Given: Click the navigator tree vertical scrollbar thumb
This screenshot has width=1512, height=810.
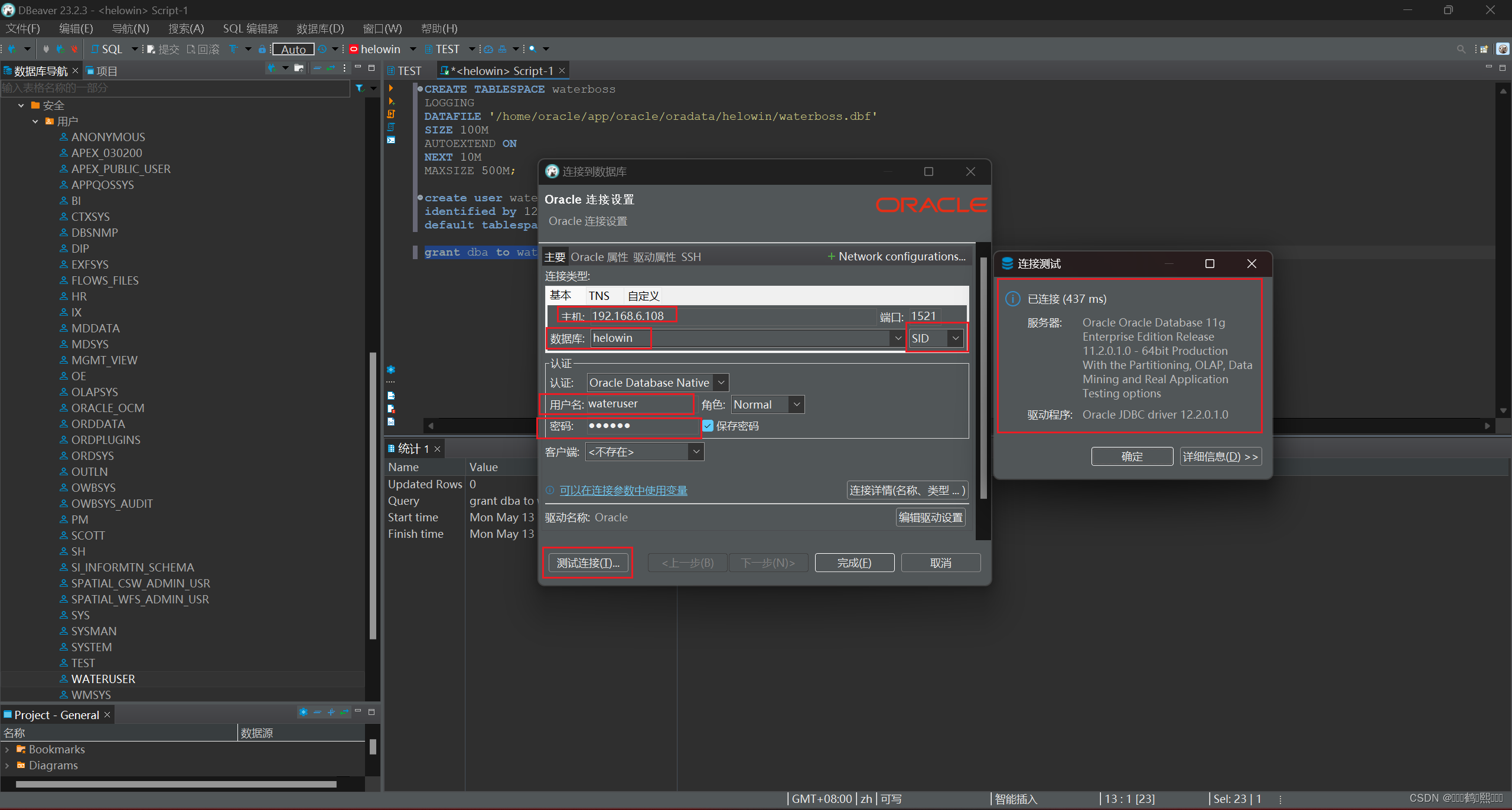Looking at the screenshot, I should pyautogui.click(x=373, y=496).
